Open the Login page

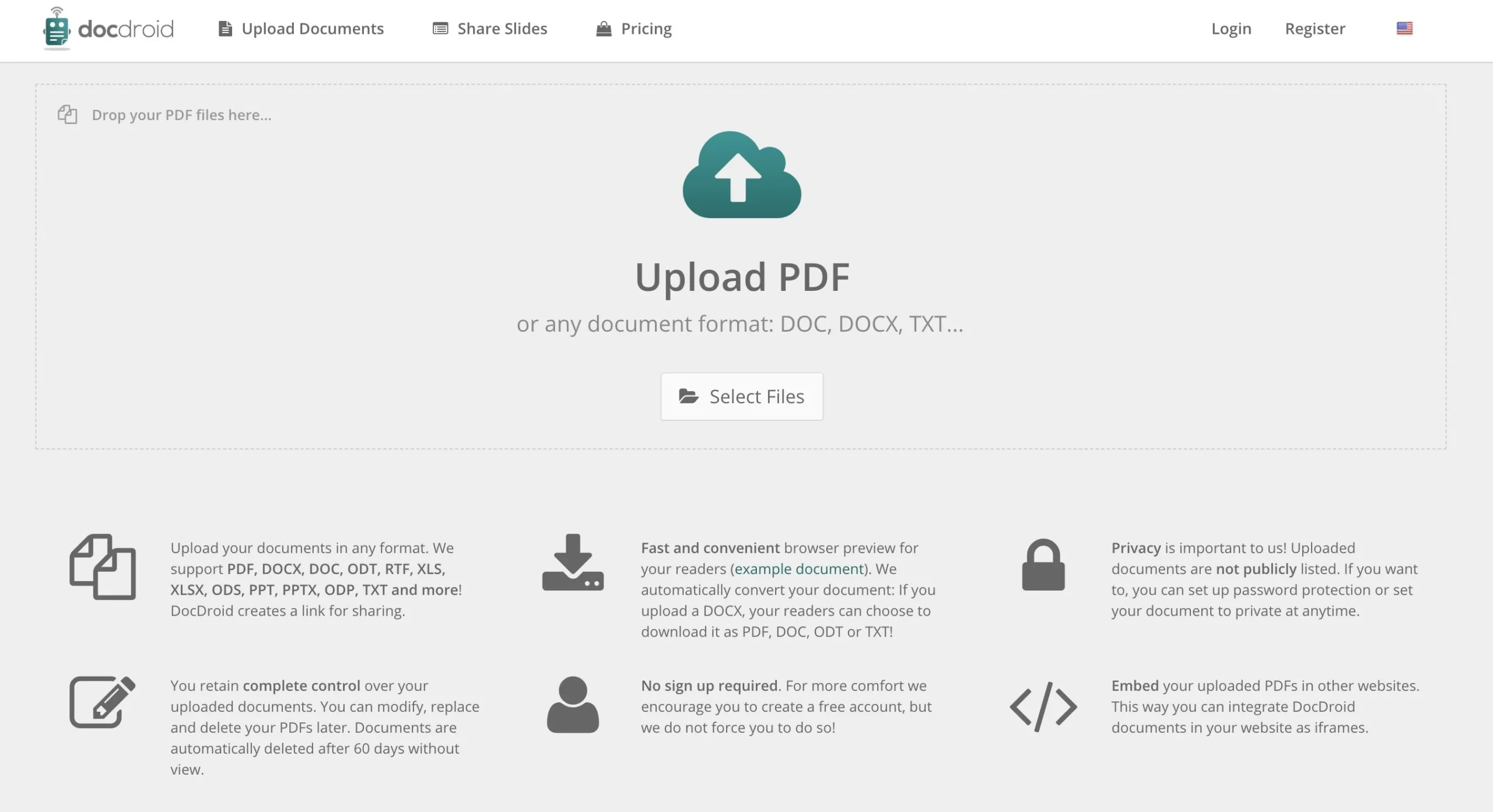[1231, 29]
